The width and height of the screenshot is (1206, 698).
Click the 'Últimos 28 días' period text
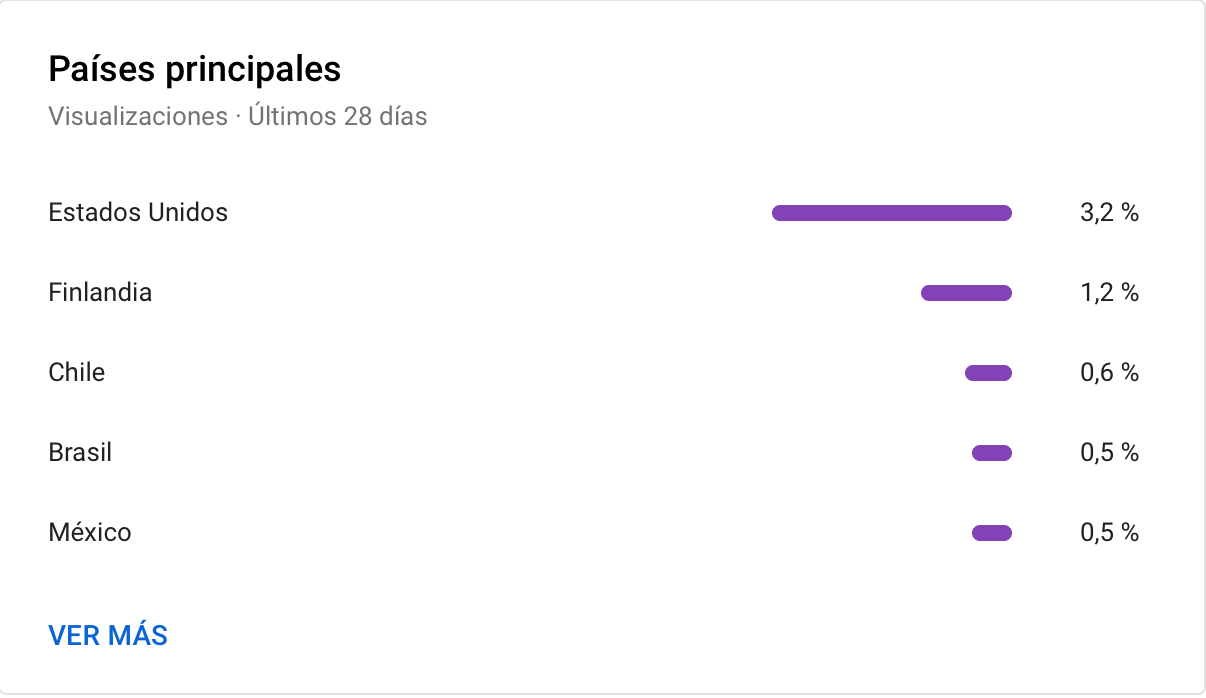click(x=338, y=117)
